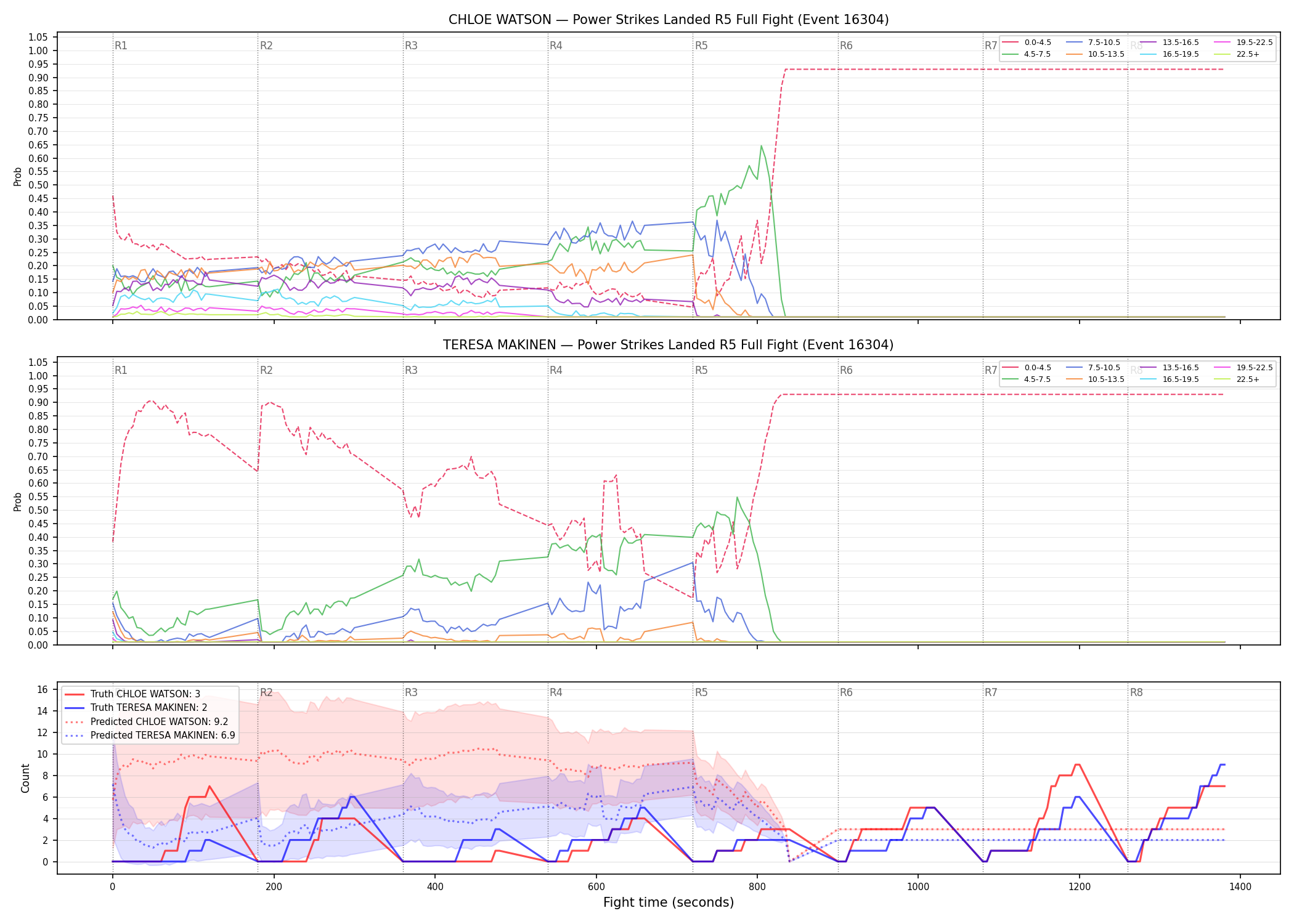Click the CHLOE WATSON Power Strikes chart title
This screenshot has width=1294, height=924.
669,20
